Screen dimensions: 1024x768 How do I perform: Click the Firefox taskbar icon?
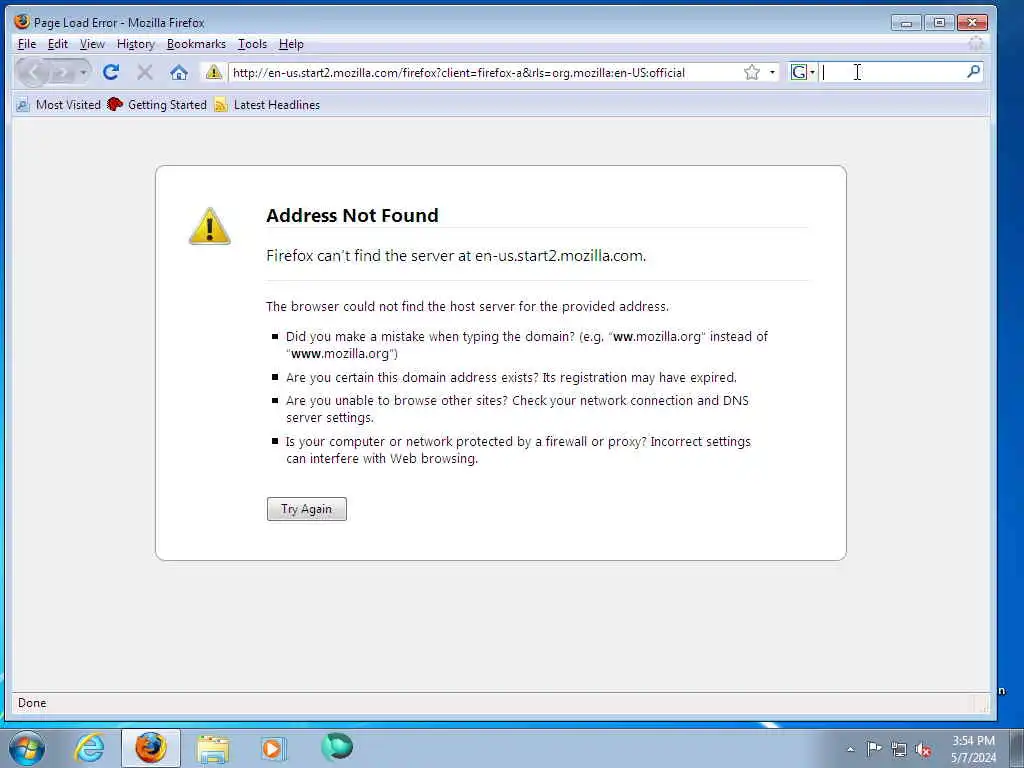coord(151,748)
